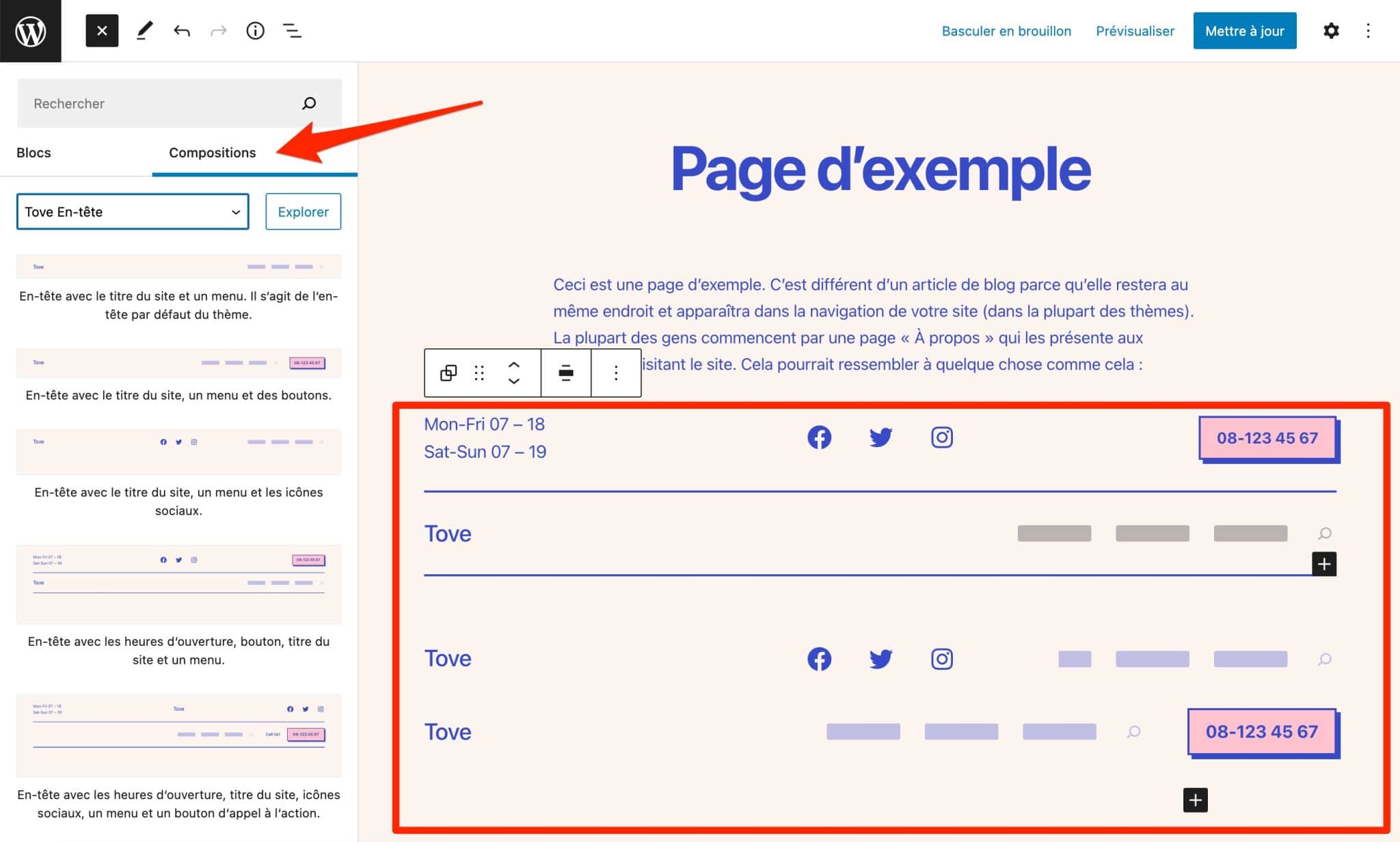Click the Mon-Fri 07 – 18 text
The height and width of the screenshot is (842, 1400).
484,424
